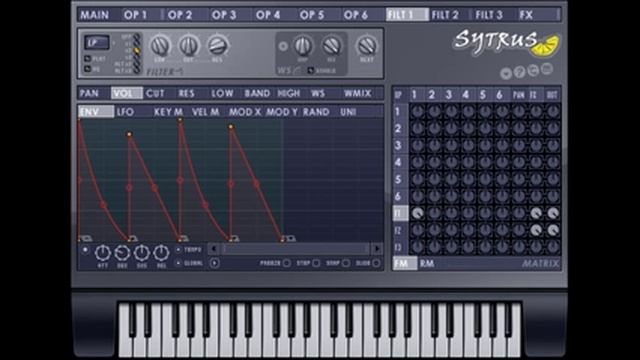Select the BAND articulation target
The image size is (640, 360).
[x=257, y=93]
